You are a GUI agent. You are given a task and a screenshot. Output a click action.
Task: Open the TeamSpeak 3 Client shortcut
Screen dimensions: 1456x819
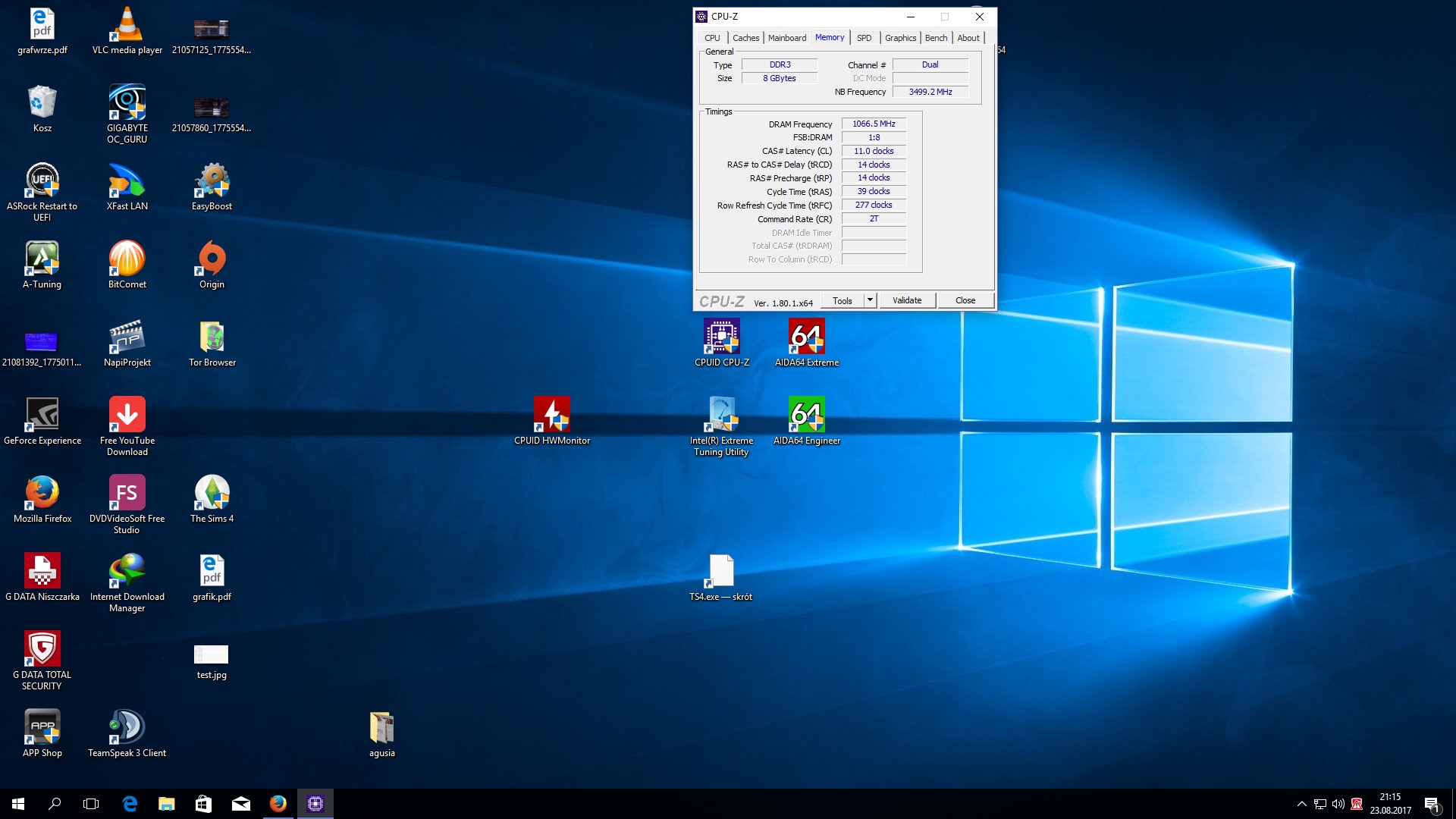click(x=127, y=727)
